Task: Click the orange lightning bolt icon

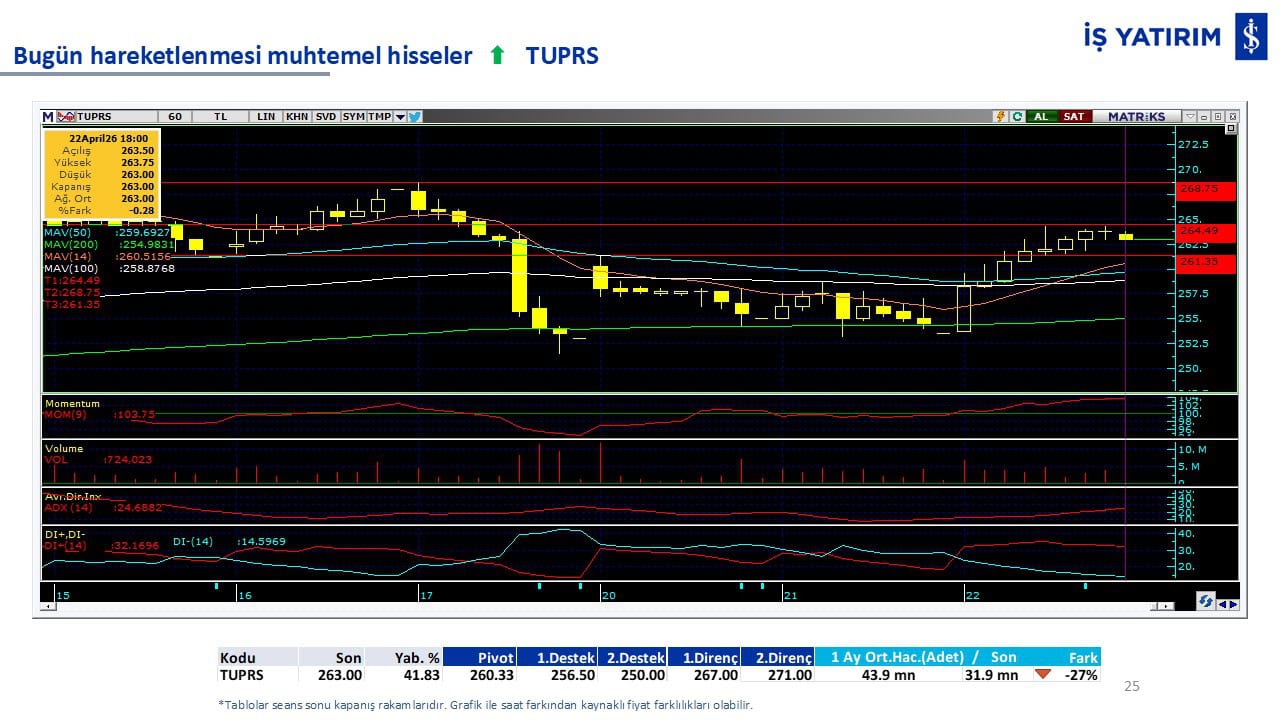Action: click(999, 117)
